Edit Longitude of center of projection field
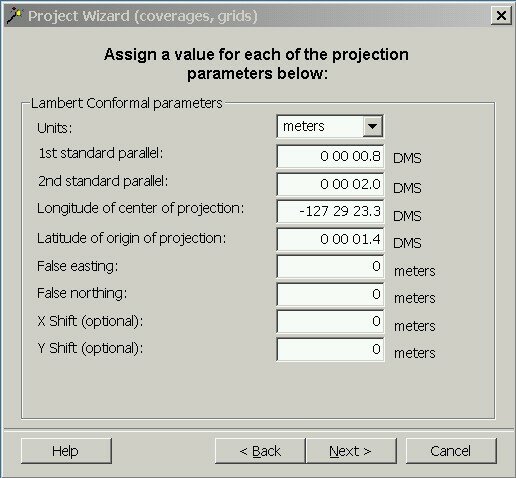This screenshot has height=478, width=516. coord(330,211)
